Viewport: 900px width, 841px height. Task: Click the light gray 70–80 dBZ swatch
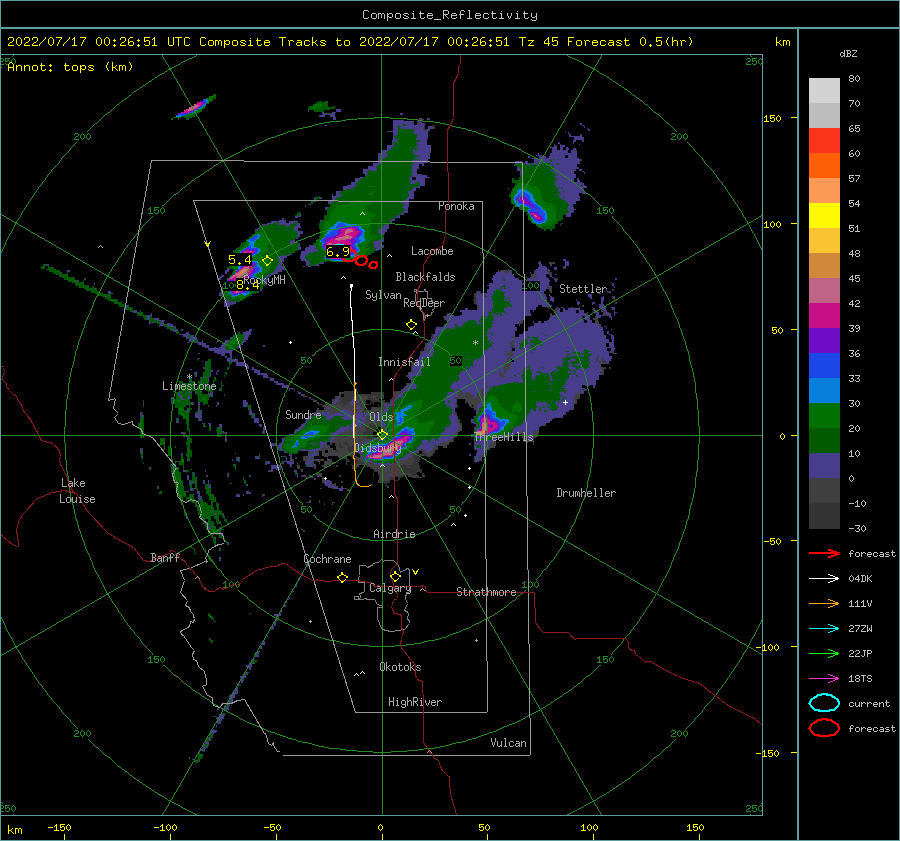pos(824,91)
